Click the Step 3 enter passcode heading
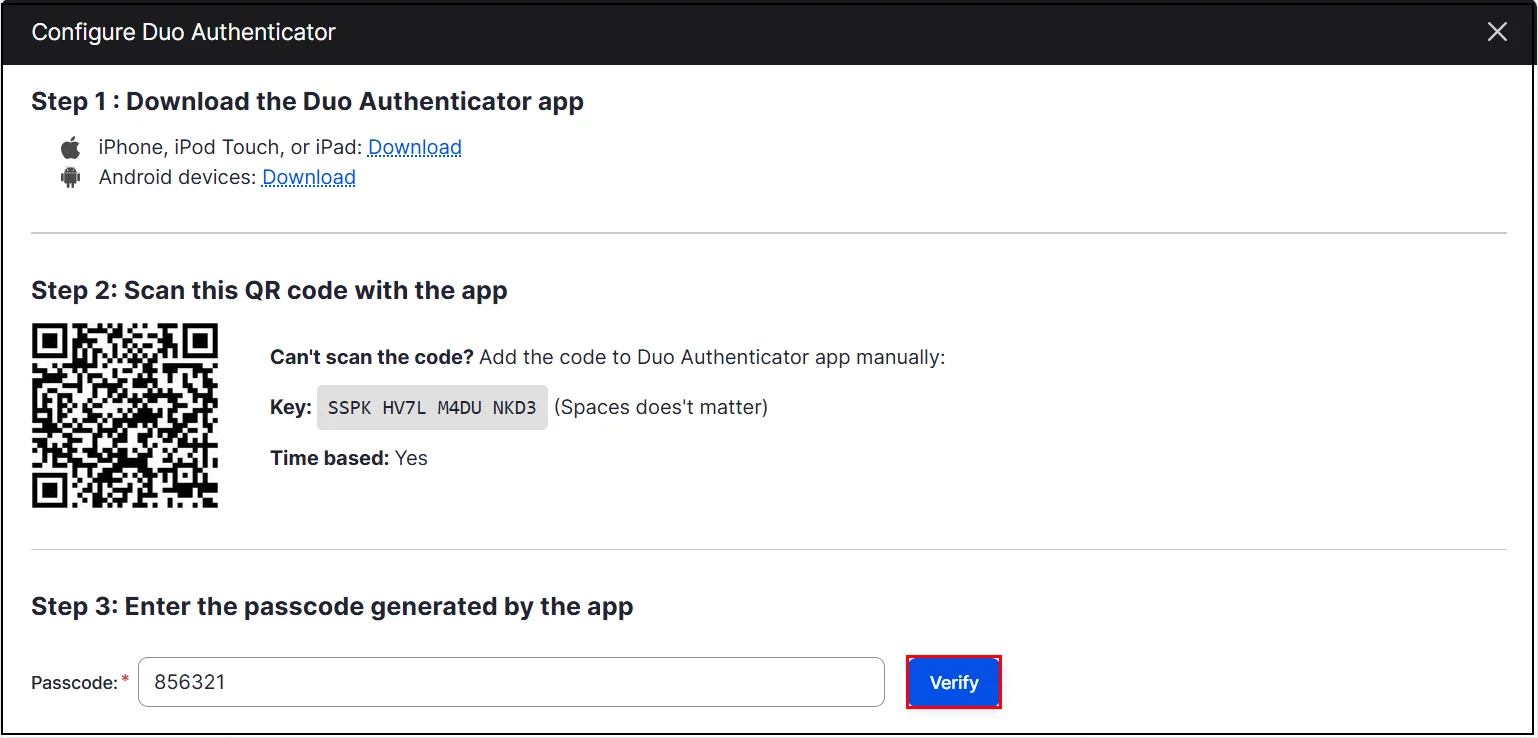The width and height of the screenshot is (1538, 738). (332, 607)
